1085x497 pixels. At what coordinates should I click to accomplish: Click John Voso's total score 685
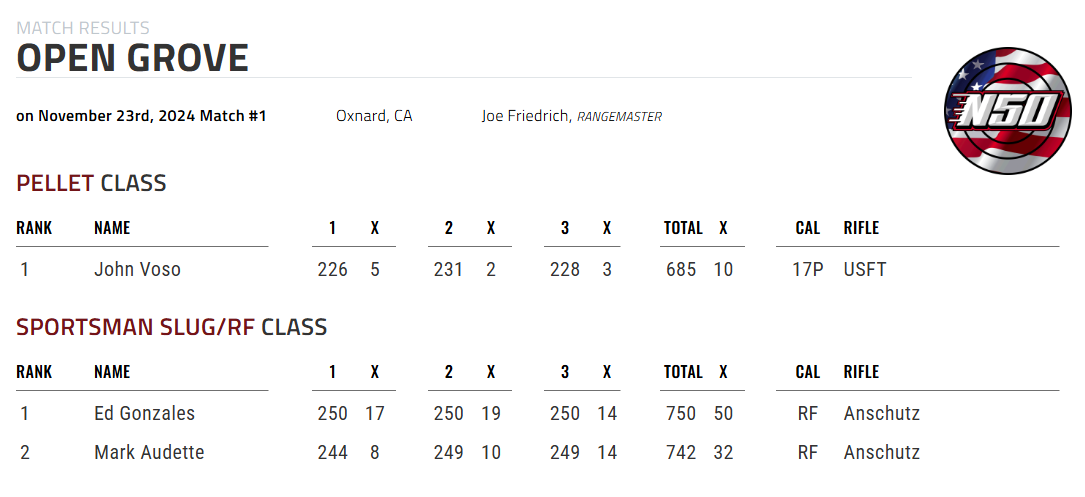(x=681, y=269)
